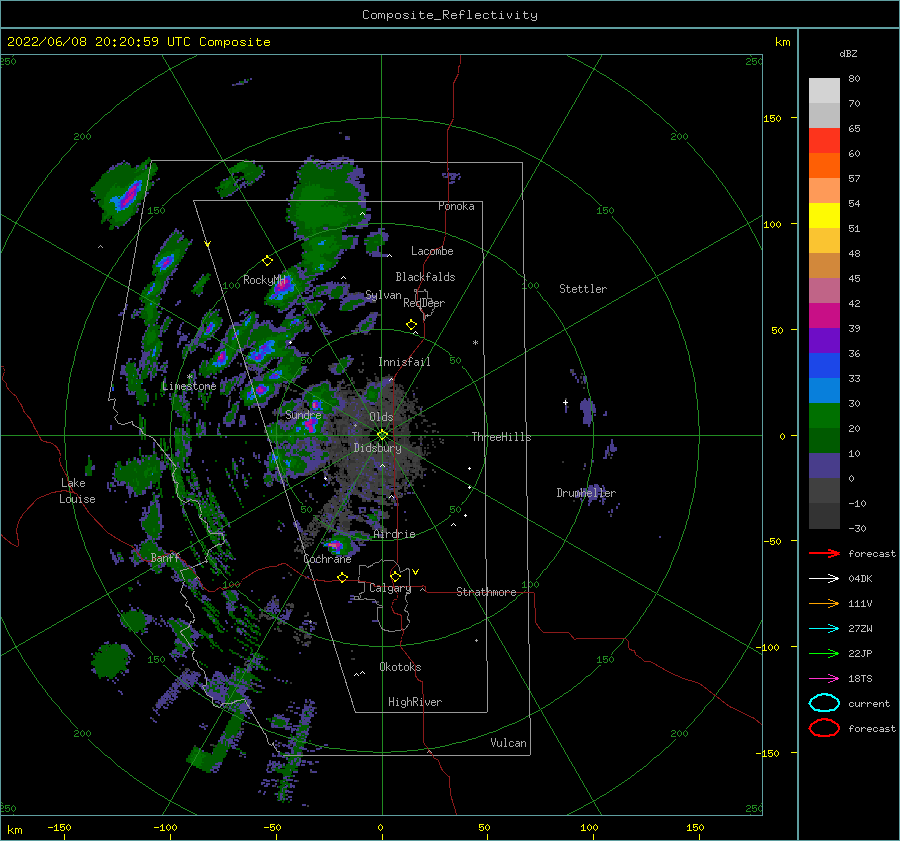Image resolution: width=900 pixels, height=841 pixels.
Task: Click the RedDeer city label
Action: (x=424, y=303)
